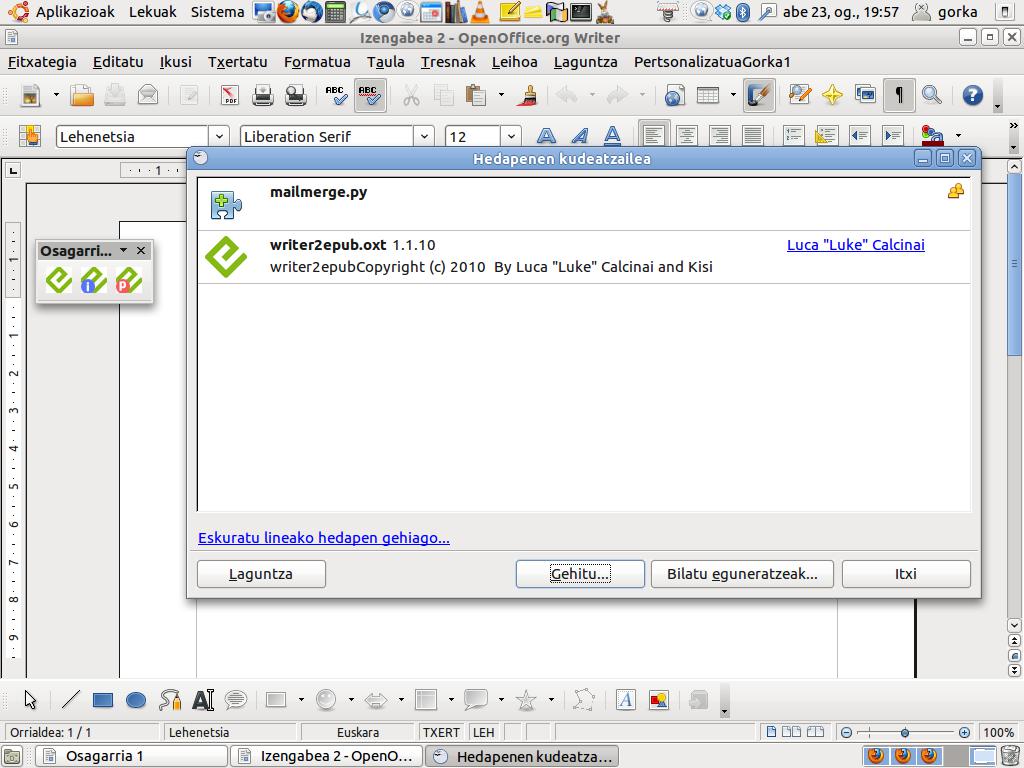Viewport: 1024px width, 768px height.
Task: Toggle justified paragraph alignment
Action: click(753, 136)
